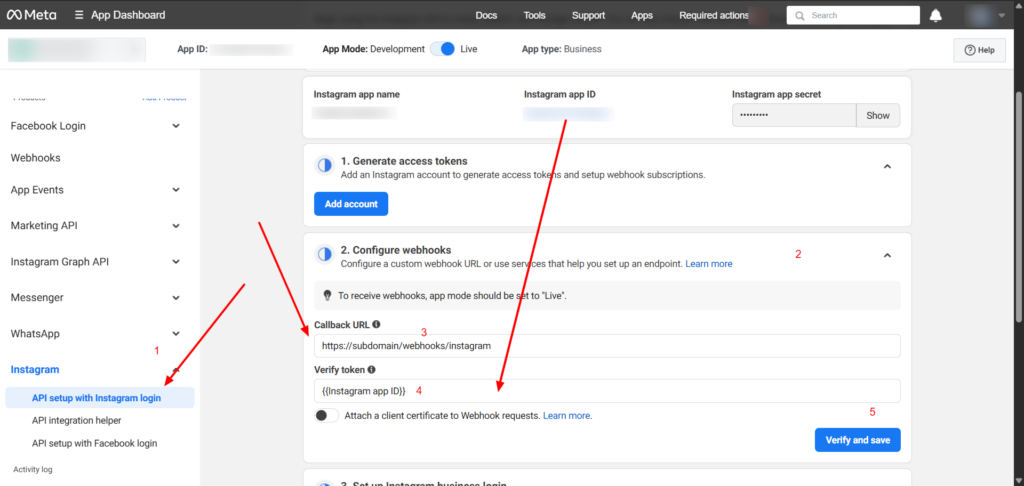This screenshot has height=486, width=1024.
Task: Click the Instagram app secret field
Action: coord(793,116)
